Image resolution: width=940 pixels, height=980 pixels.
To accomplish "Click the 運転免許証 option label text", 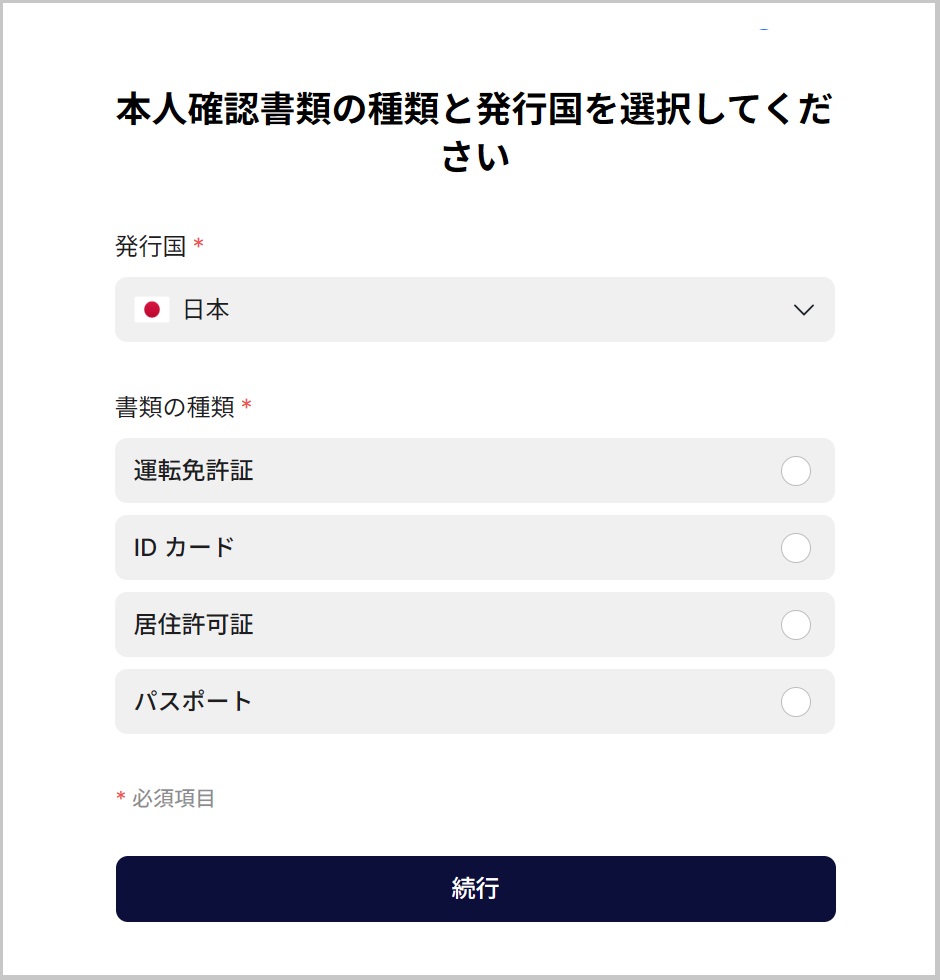I will point(194,471).
